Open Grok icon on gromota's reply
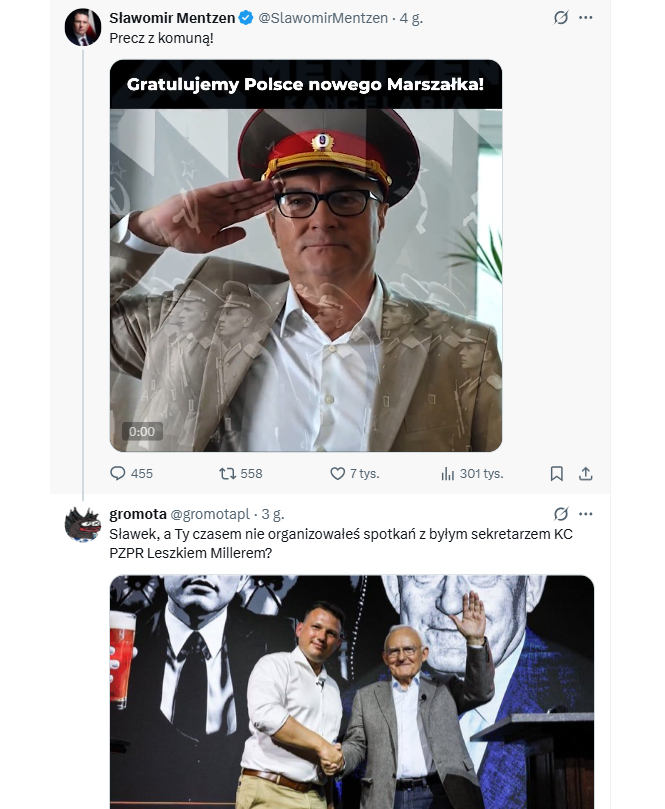The width and height of the screenshot is (665, 809). [x=561, y=514]
